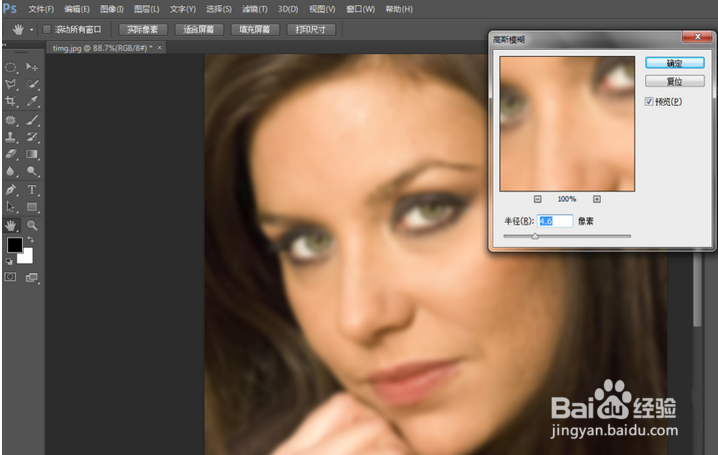
Task: Select the Path Selection arrow tool
Action: pos(11,207)
